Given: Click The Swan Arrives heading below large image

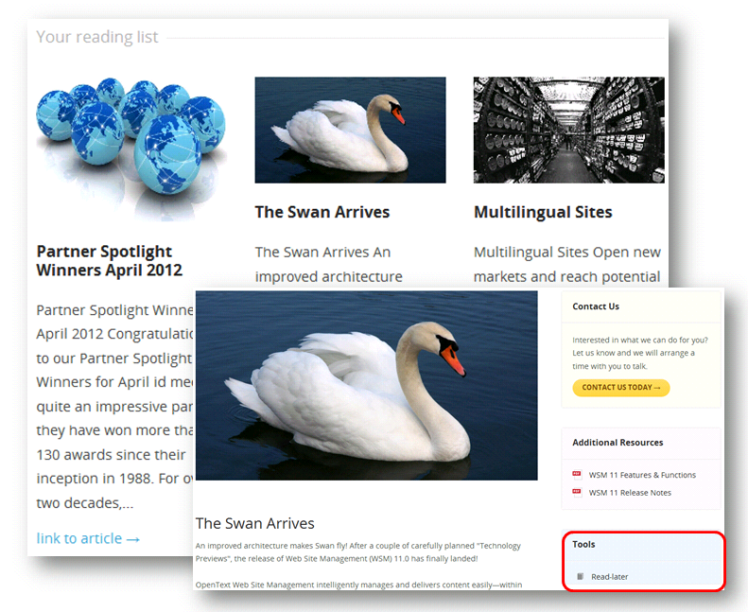Looking at the screenshot, I should coord(255,523).
